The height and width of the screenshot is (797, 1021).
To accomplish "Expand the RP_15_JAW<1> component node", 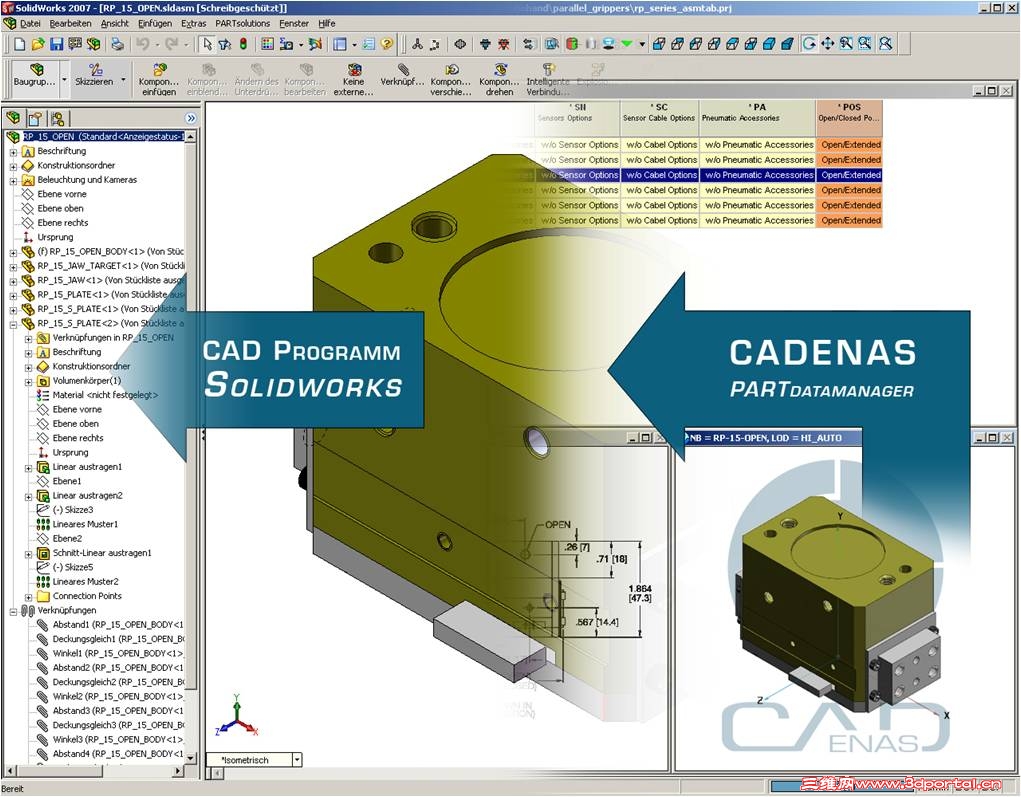I will [13, 281].
